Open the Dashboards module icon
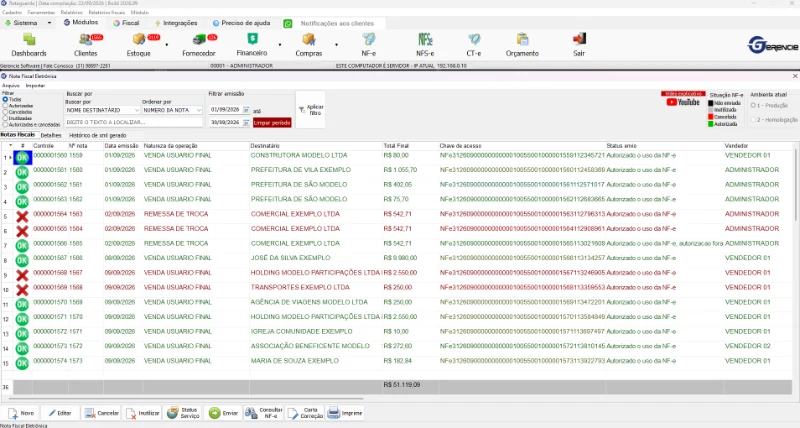This screenshot has height=428, width=800. [x=29, y=40]
